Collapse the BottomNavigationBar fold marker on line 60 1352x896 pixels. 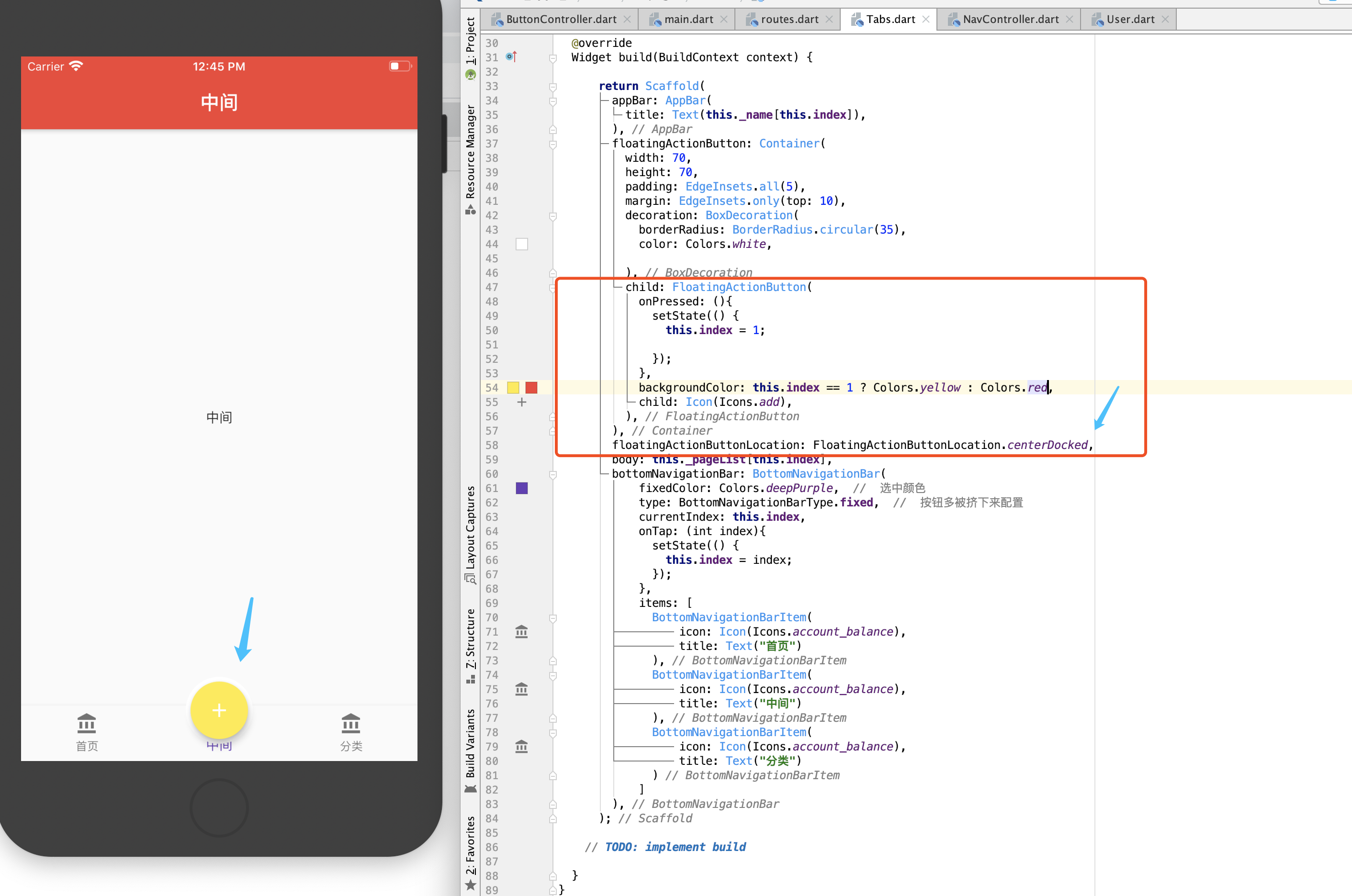click(552, 474)
